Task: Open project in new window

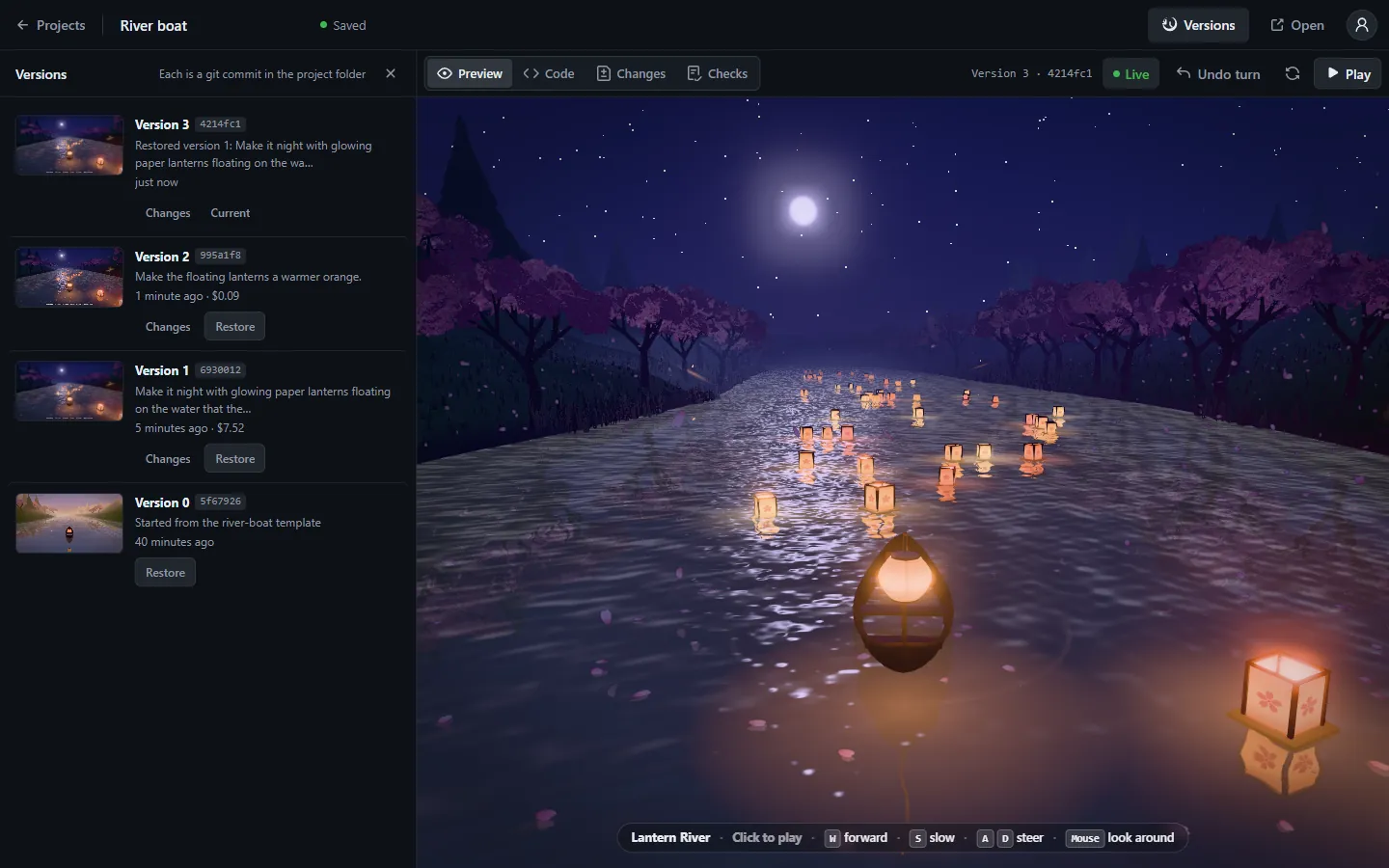Action: (1296, 25)
